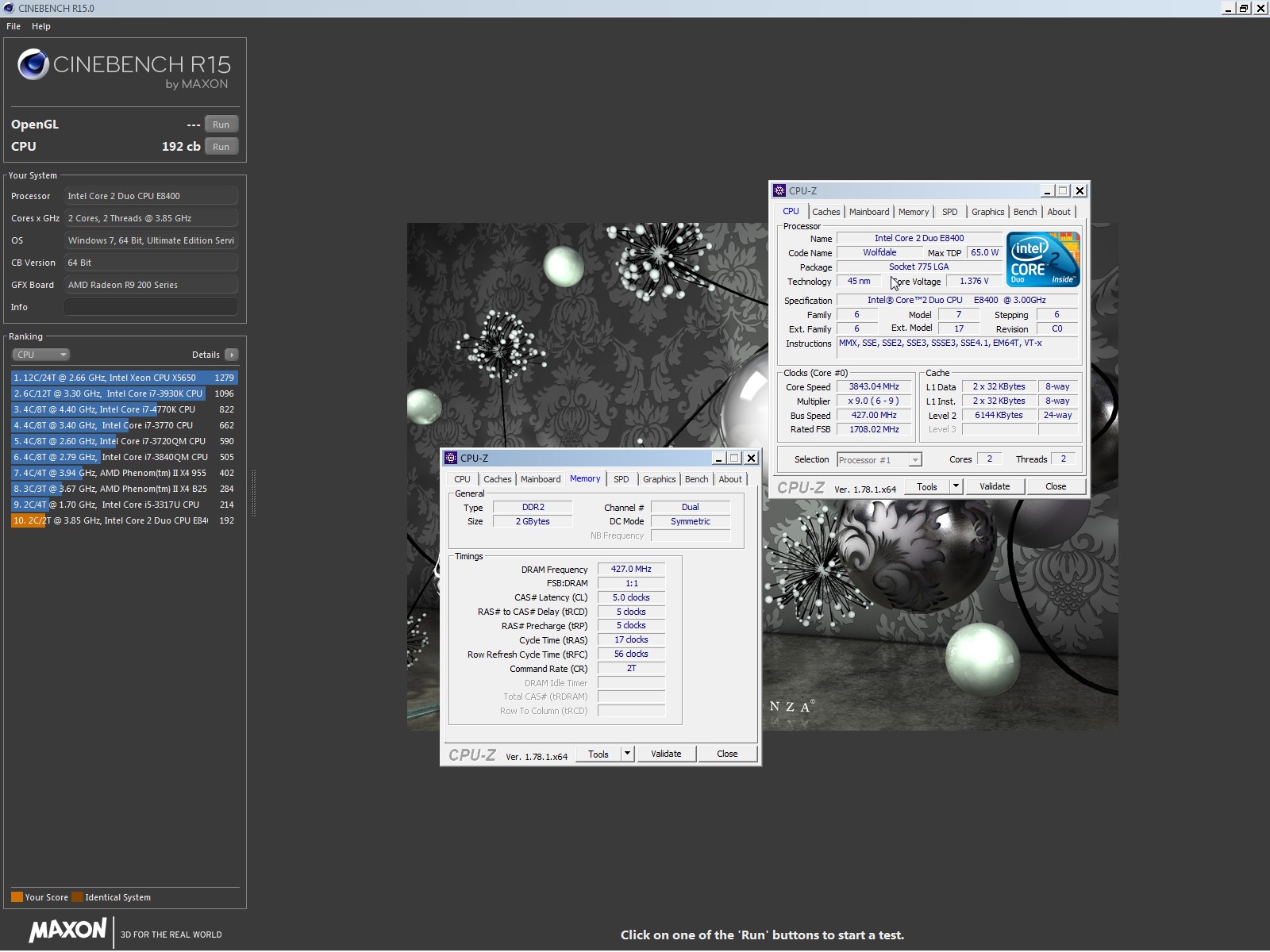
Task: Select ranking entry Intel Core i7-4770K CPU
Action: [x=125, y=409]
